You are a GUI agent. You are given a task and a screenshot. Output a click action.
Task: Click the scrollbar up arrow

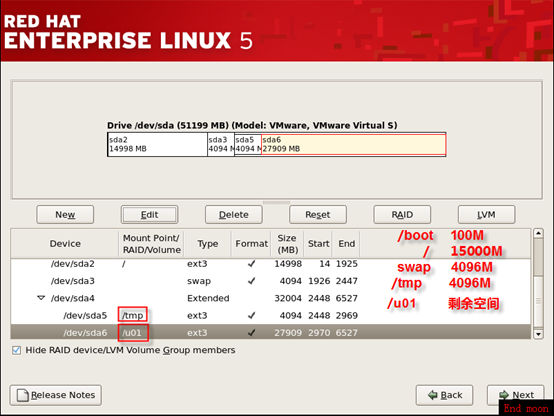pos(538,233)
